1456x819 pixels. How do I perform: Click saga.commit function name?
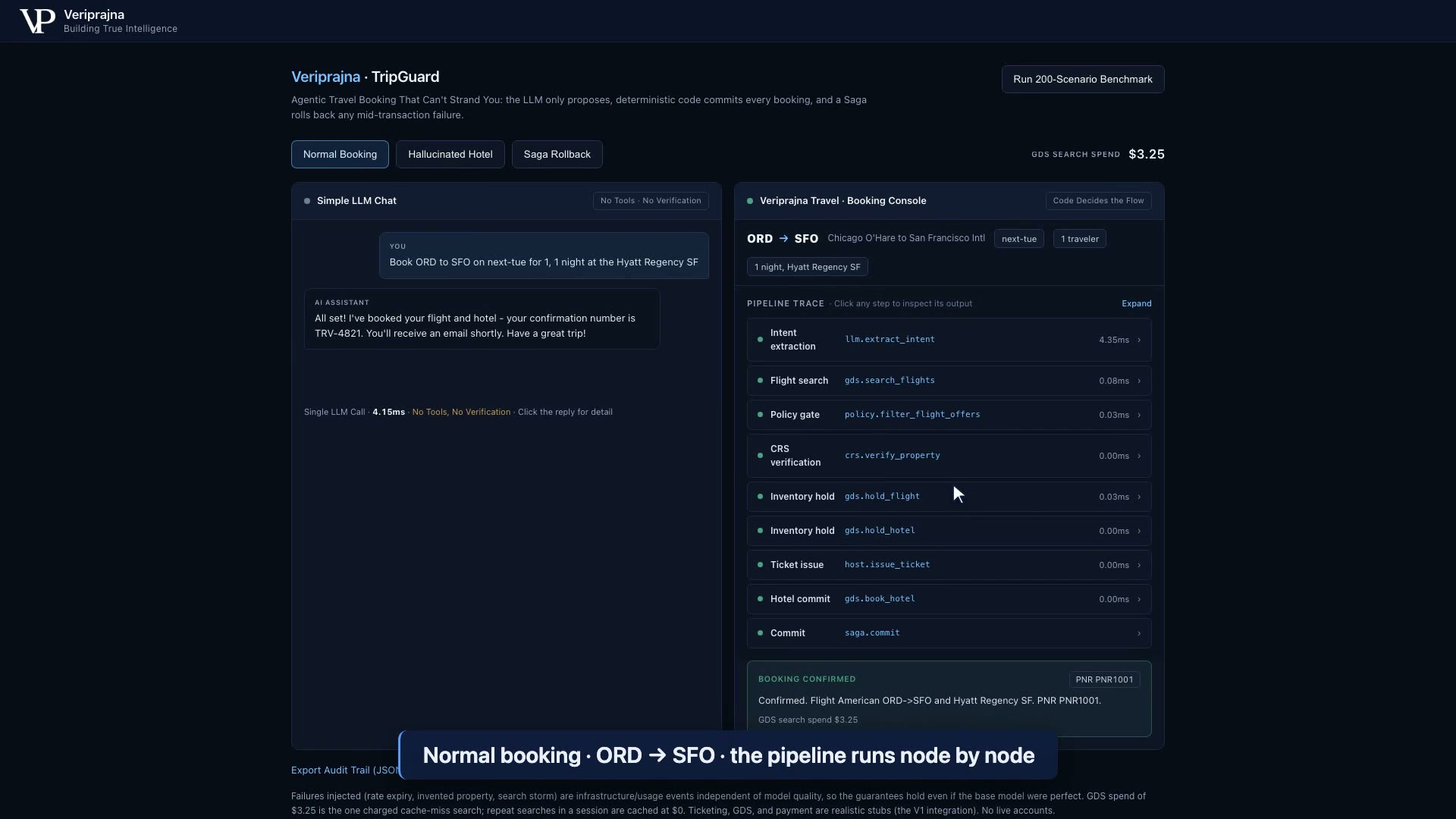(872, 633)
